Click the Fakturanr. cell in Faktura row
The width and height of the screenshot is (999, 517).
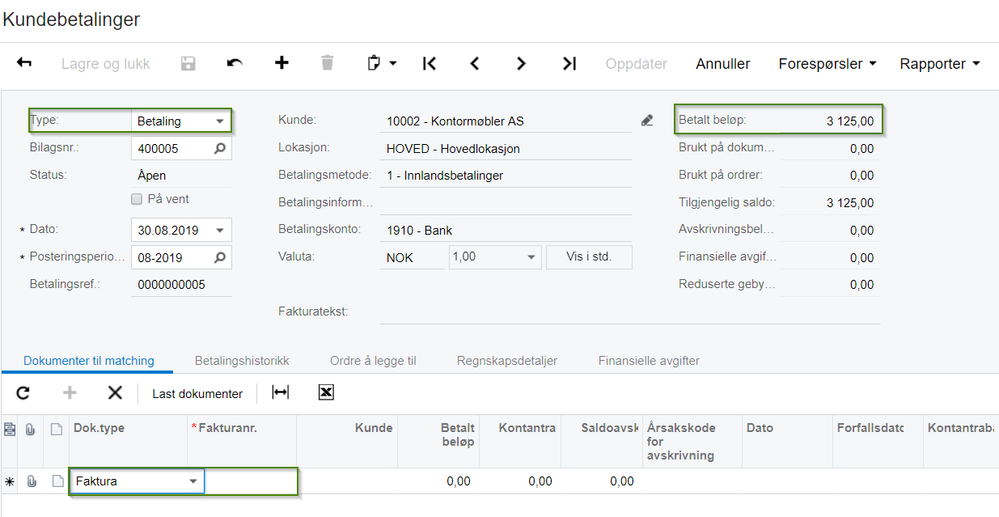click(x=250, y=481)
